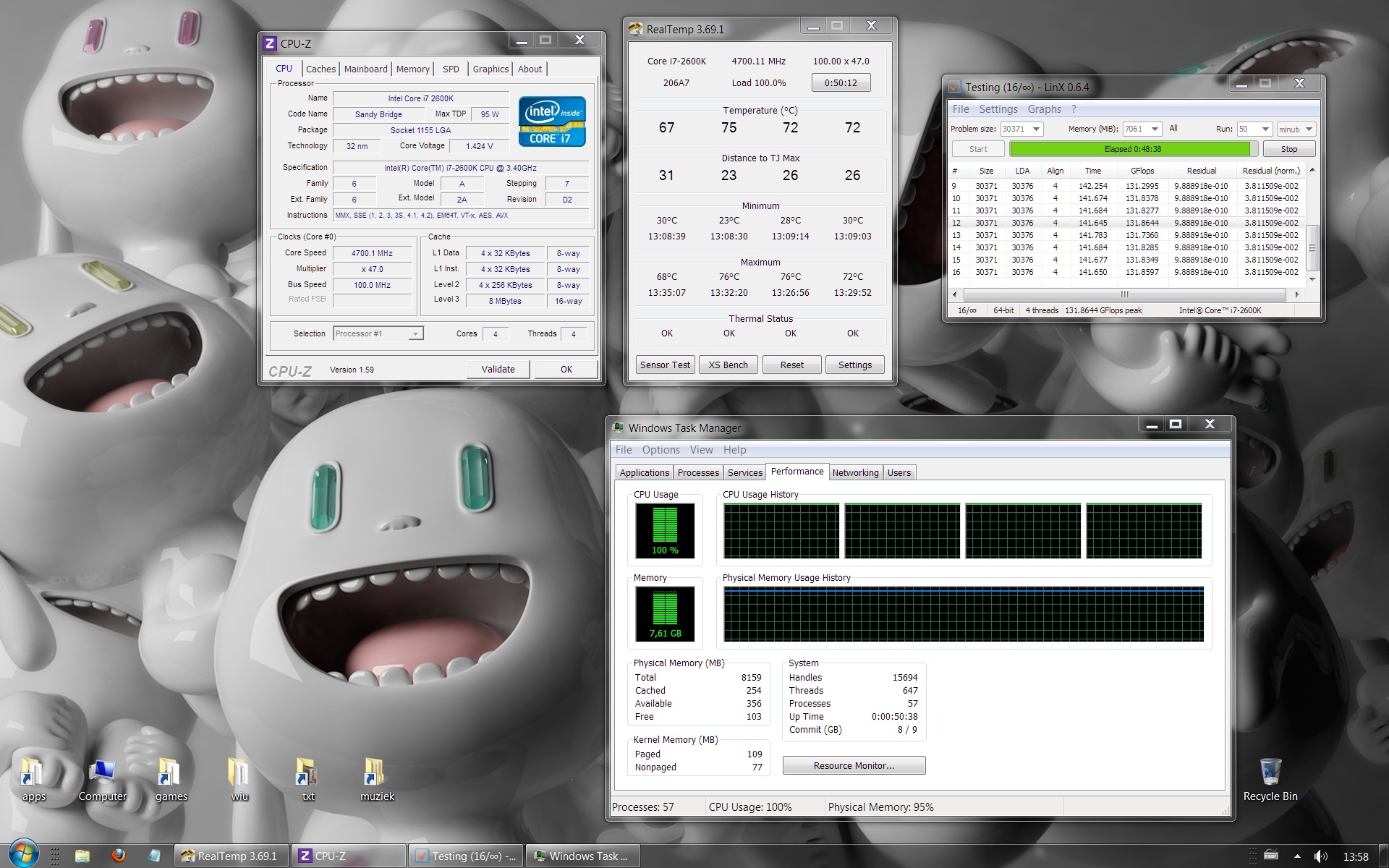Switch to LinX Testing taskbar button

pos(466,856)
